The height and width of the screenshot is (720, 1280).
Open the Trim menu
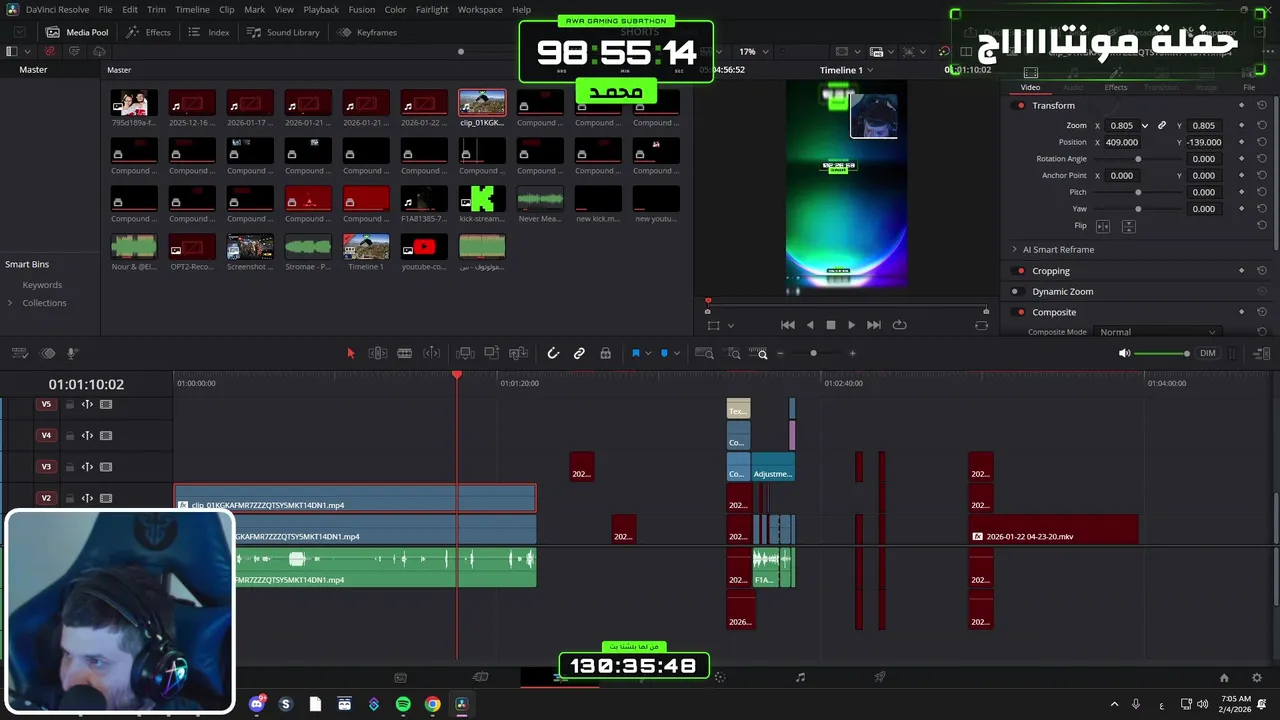coord(156,9)
